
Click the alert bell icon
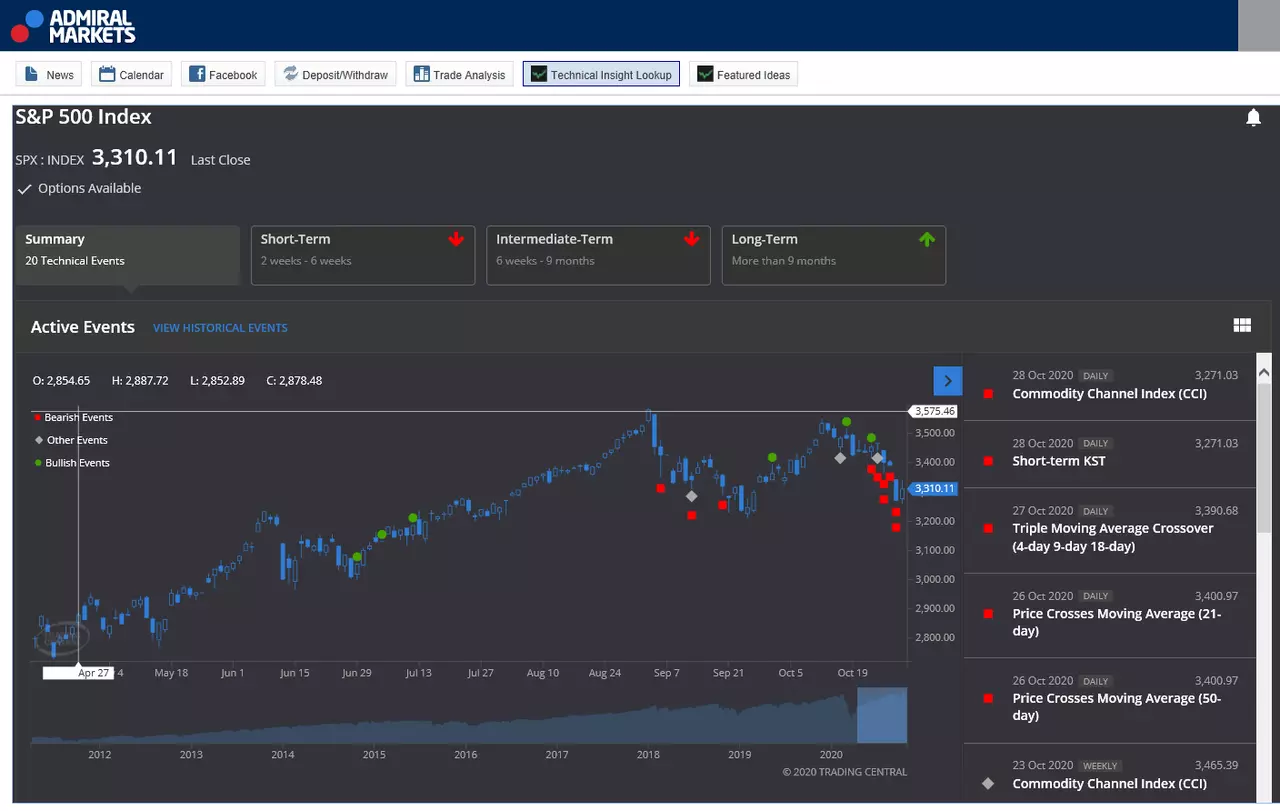[1253, 118]
